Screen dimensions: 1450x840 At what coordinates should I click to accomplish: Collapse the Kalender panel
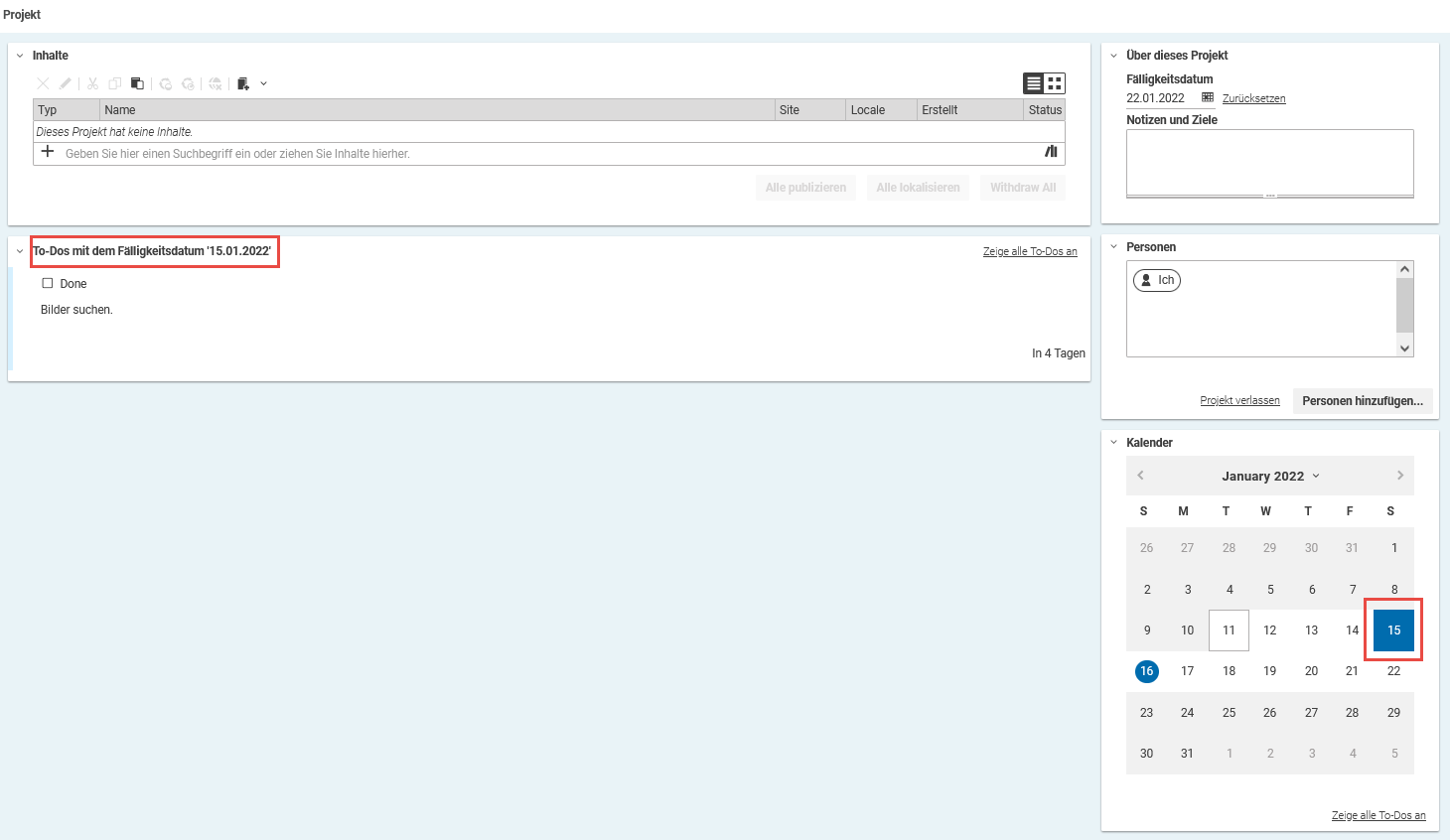1113,443
